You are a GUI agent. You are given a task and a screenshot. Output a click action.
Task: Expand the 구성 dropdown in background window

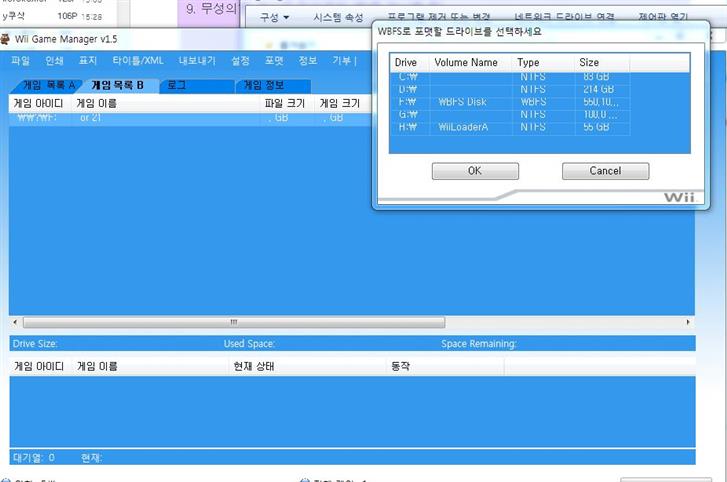pyautogui.click(x=274, y=18)
